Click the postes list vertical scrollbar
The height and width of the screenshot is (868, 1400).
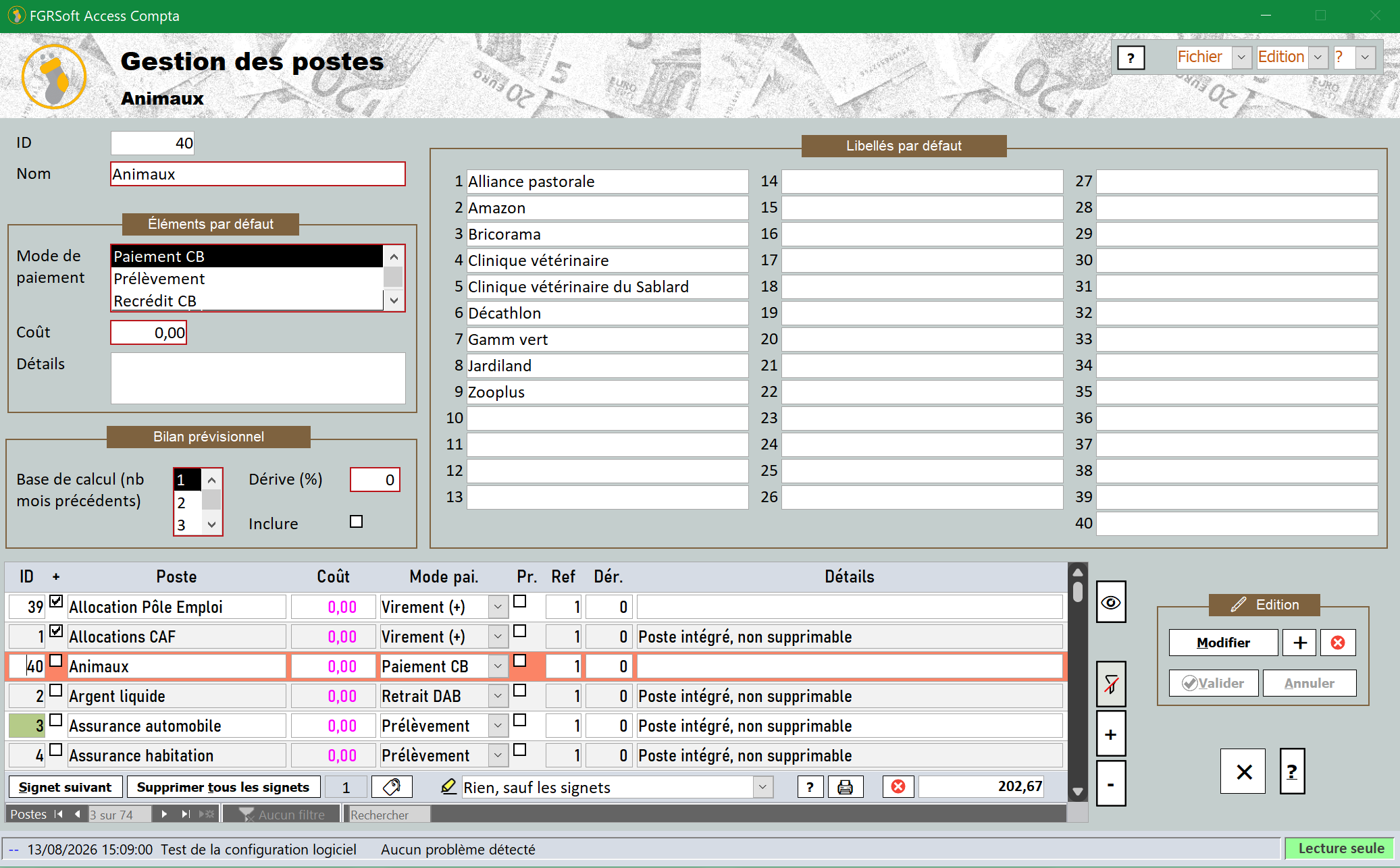[1078, 682]
